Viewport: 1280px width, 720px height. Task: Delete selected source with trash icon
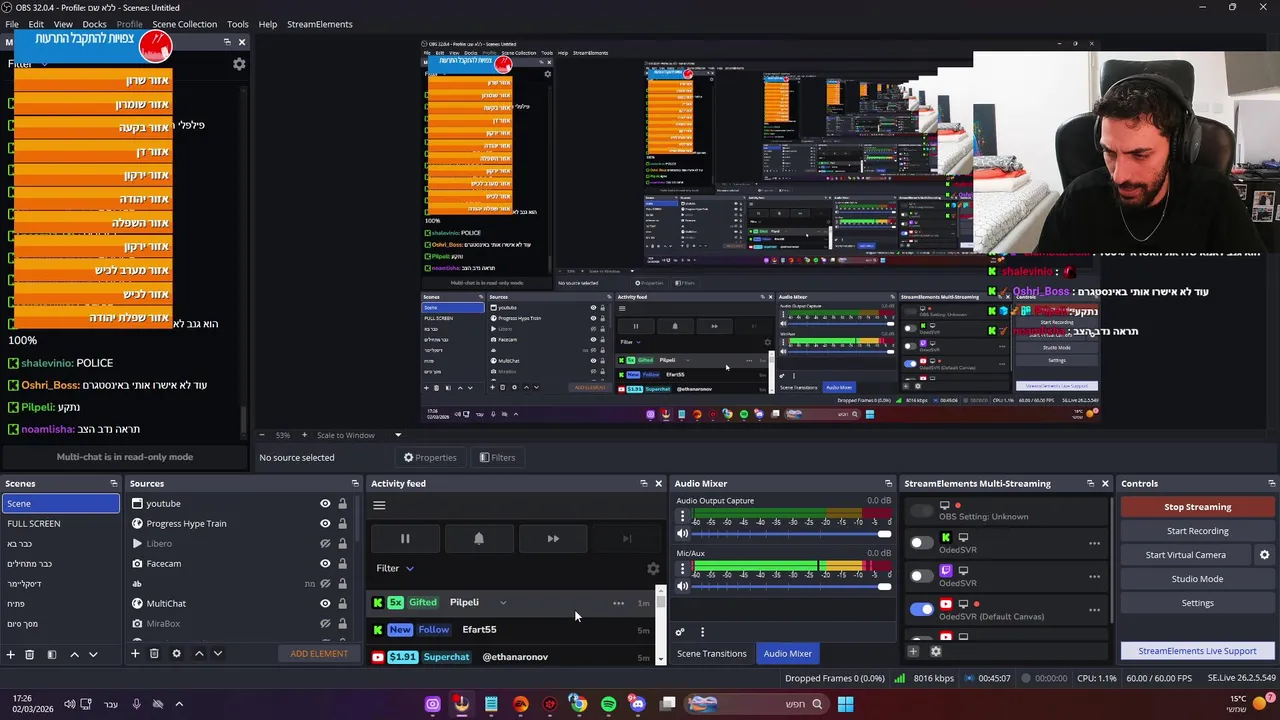pos(154,654)
